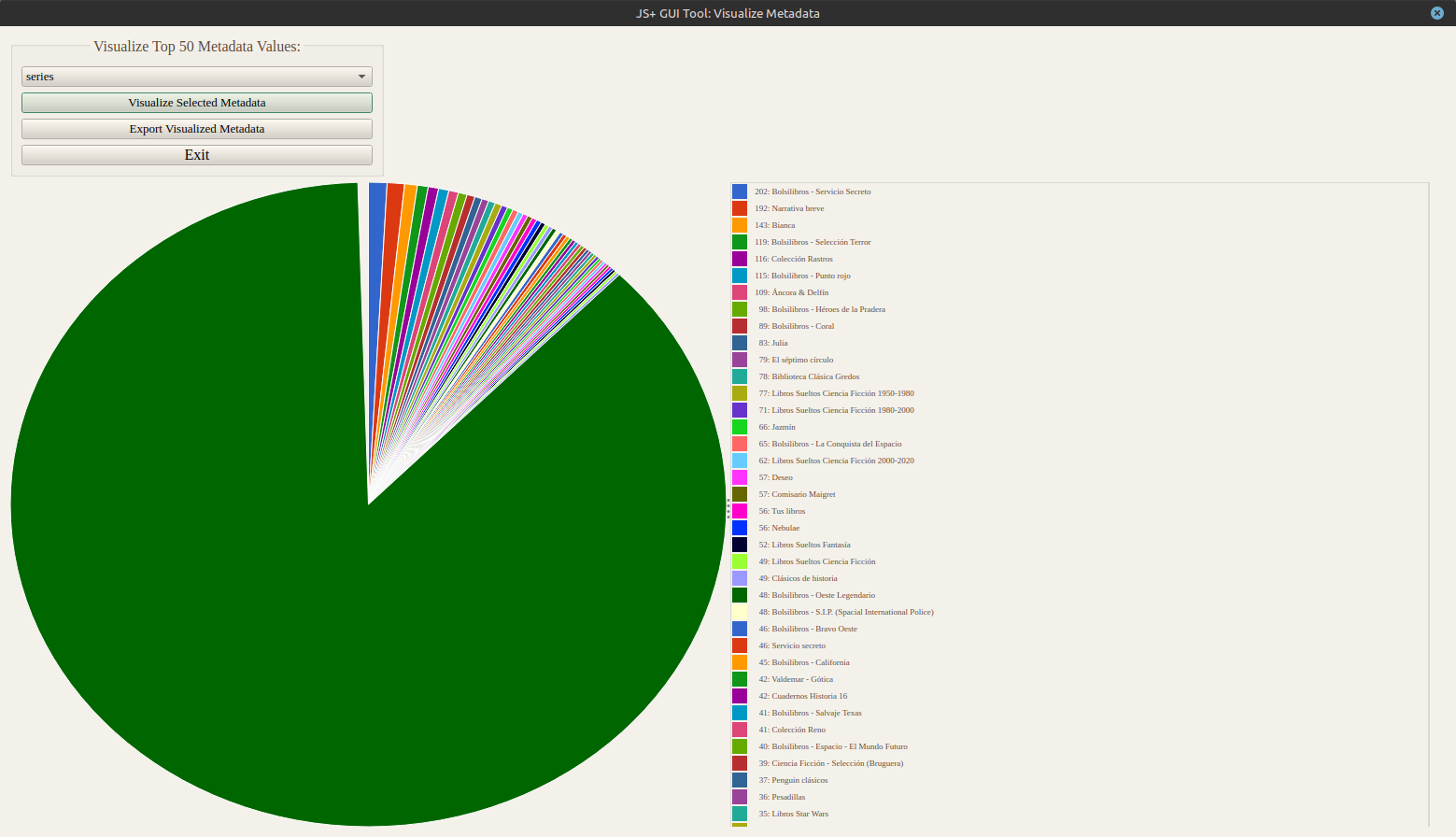Image resolution: width=1456 pixels, height=837 pixels.
Task: Click the Exit button
Action: (197, 155)
